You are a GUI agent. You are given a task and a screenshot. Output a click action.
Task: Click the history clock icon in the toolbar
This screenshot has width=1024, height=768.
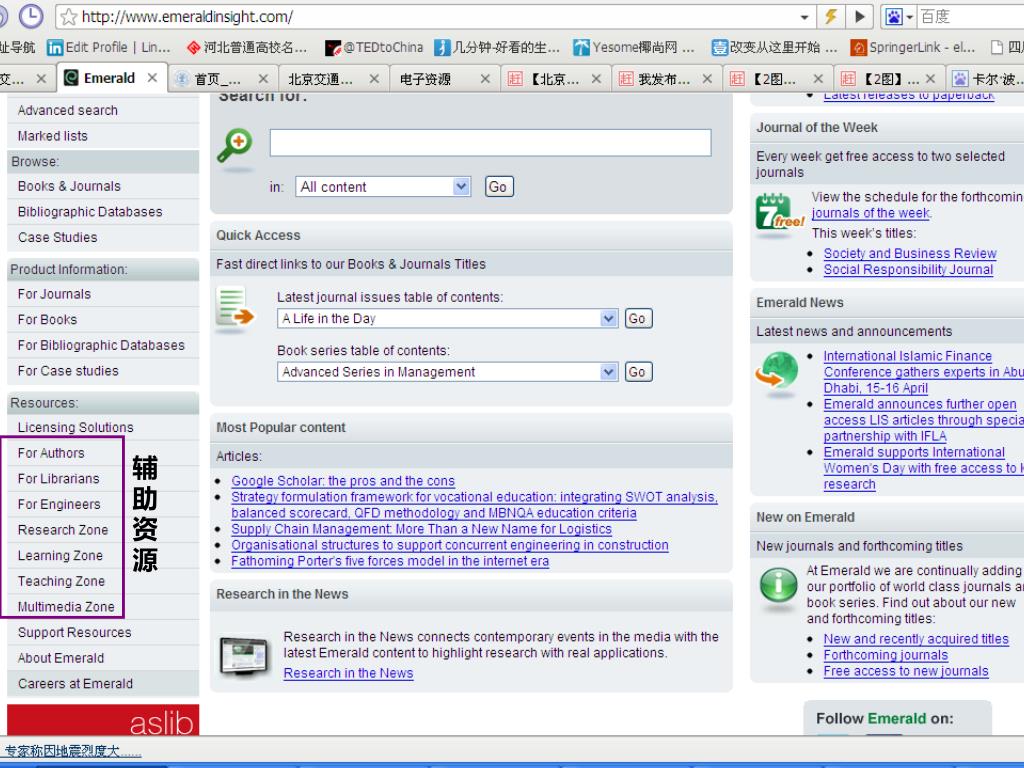31,16
